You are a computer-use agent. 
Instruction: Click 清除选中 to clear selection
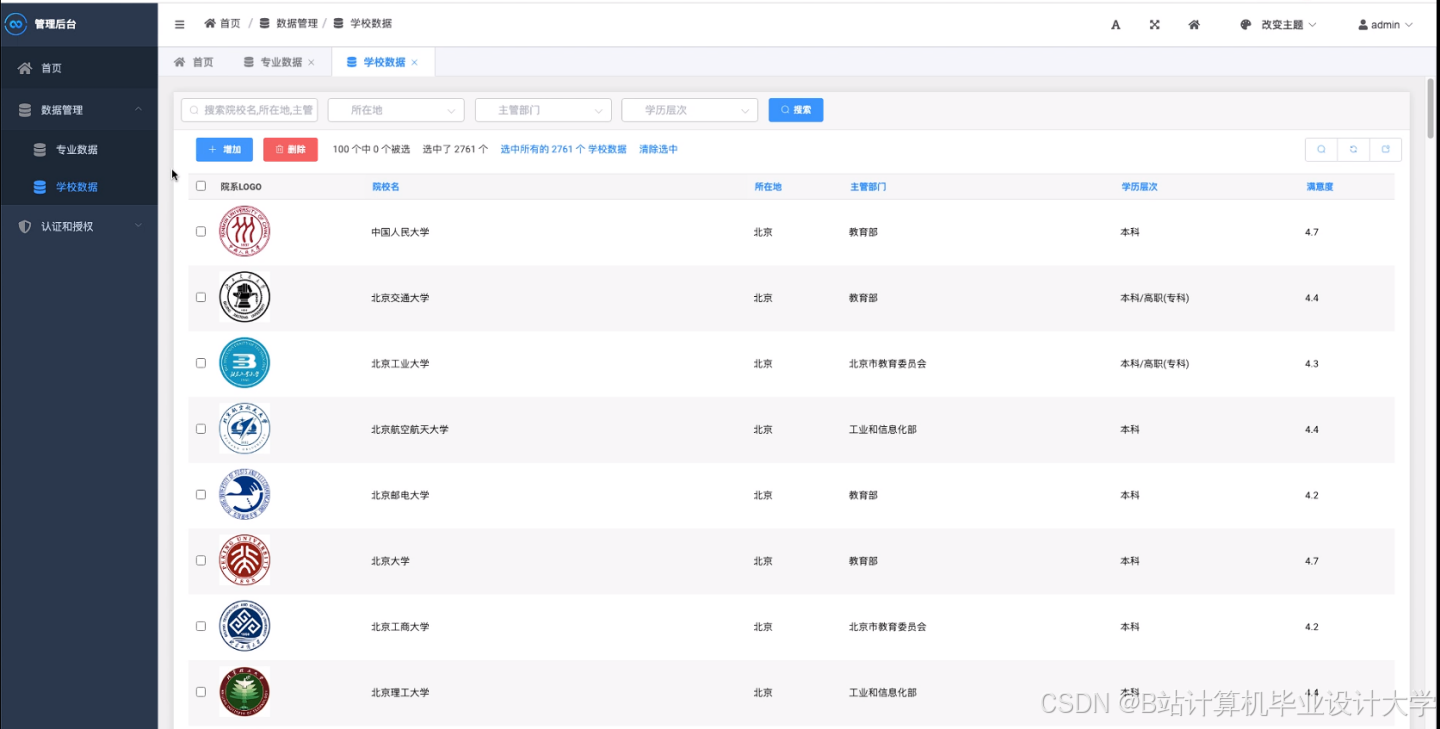pos(658,148)
